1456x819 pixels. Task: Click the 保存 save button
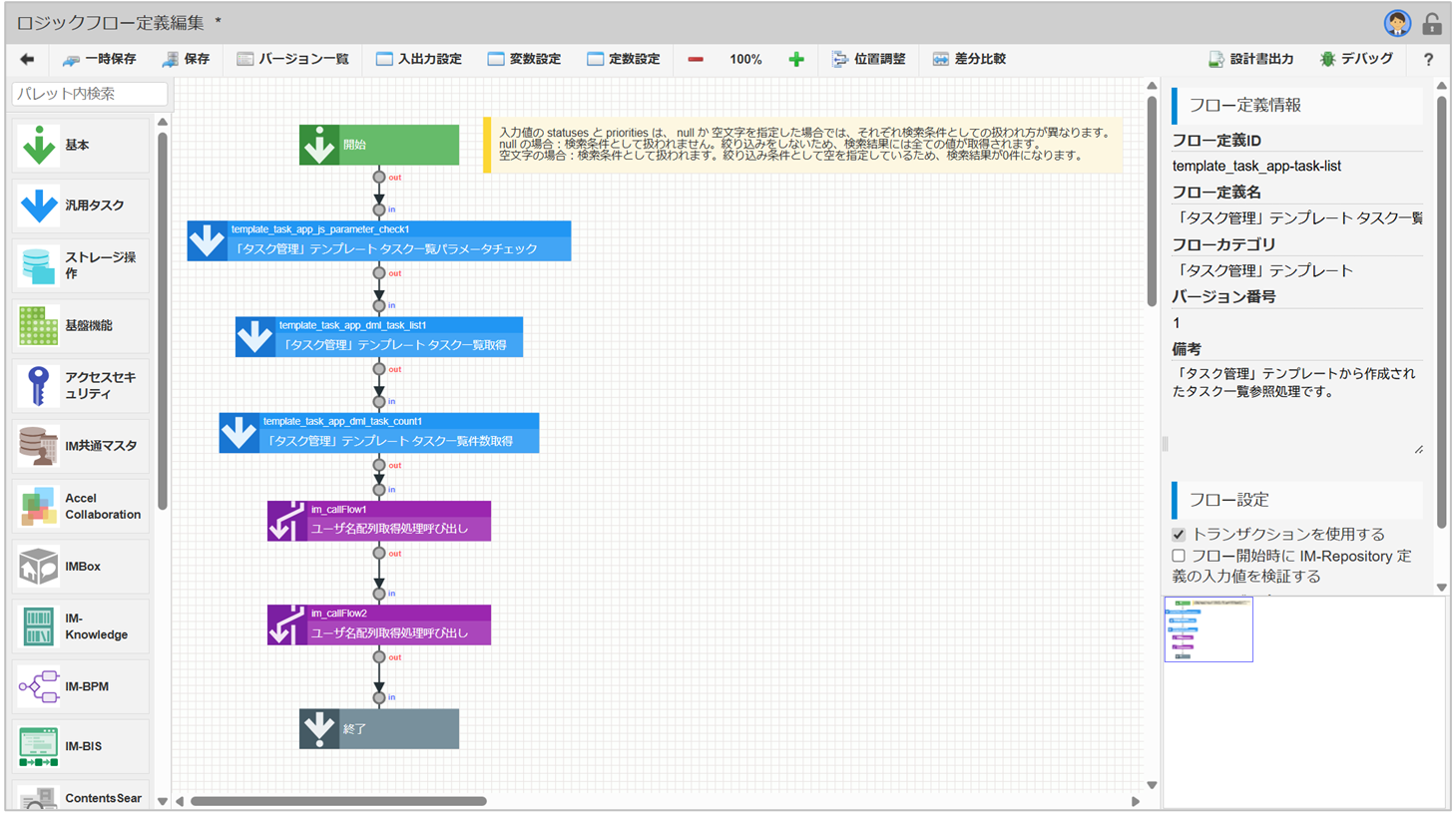point(187,60)
